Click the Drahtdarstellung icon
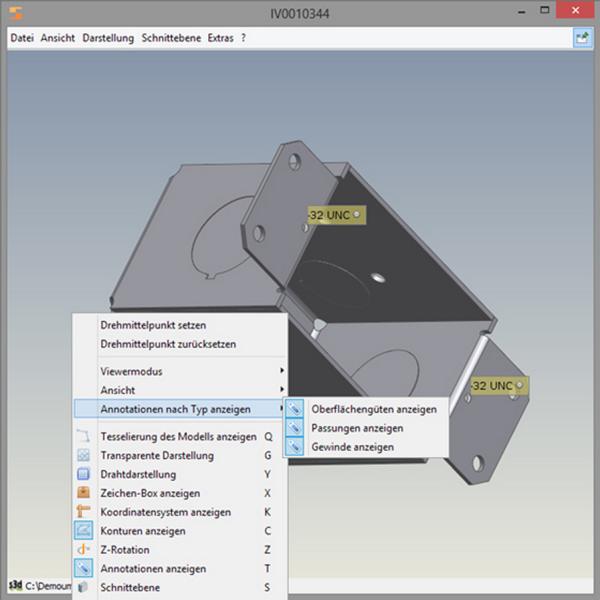Viewport: 600px width, 600px height. [x=83, y=474]
